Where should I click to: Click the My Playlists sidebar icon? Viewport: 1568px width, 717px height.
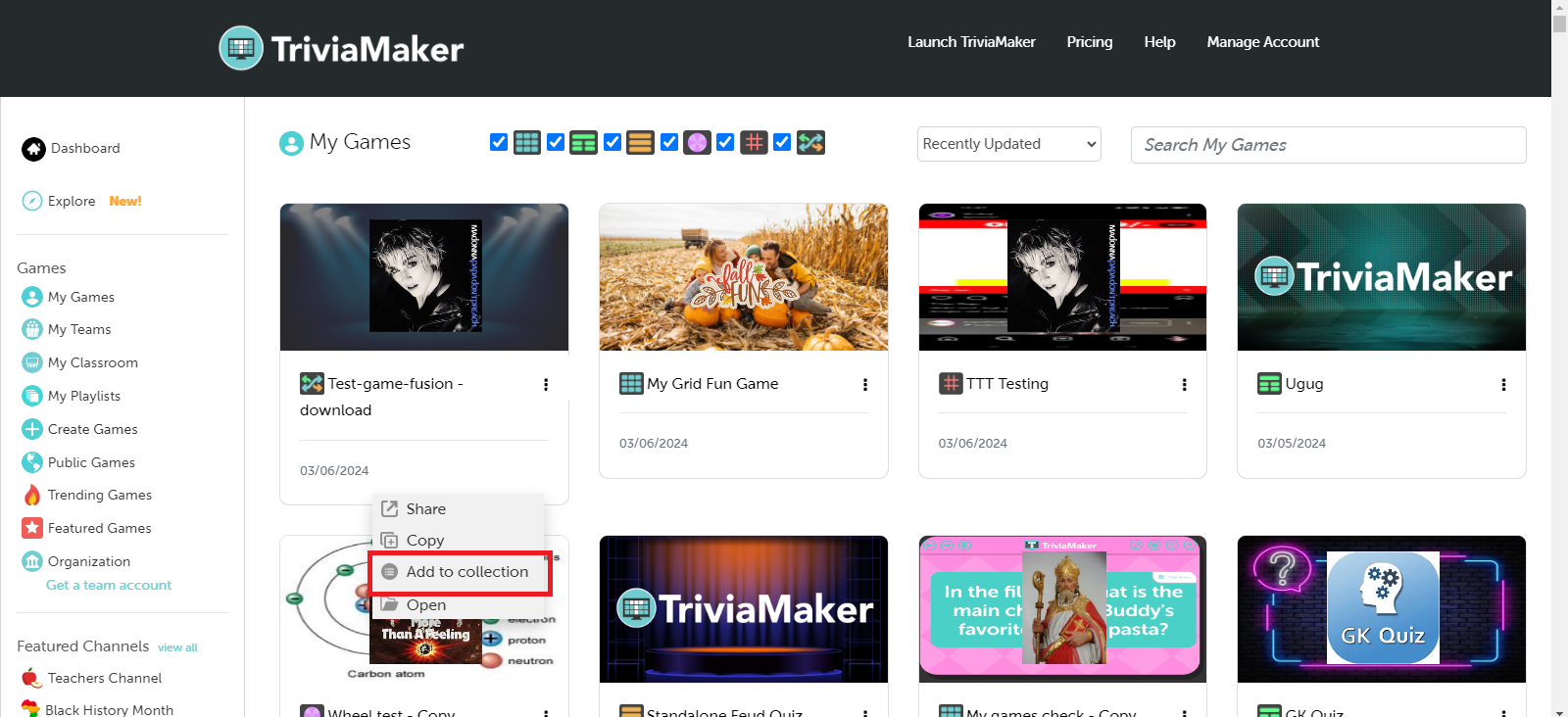click(x=32, y=396)
